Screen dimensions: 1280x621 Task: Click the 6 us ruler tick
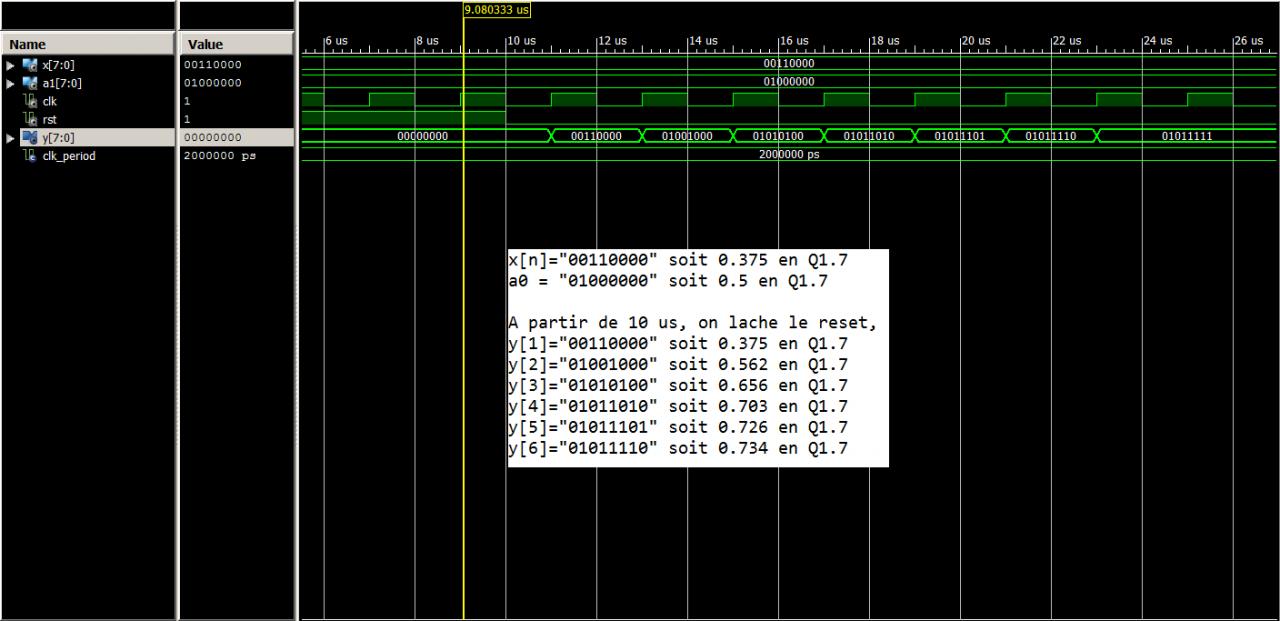click(336, 41)
